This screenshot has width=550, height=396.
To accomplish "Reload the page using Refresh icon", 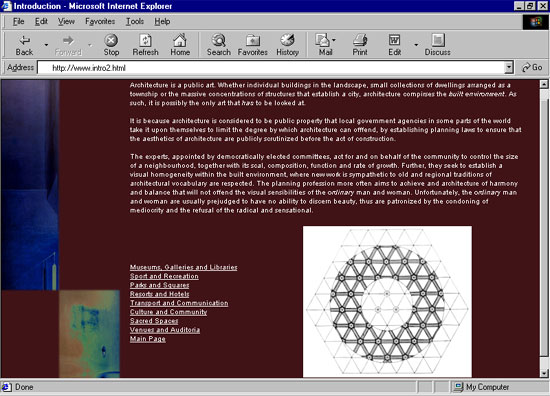I will 145,40.
